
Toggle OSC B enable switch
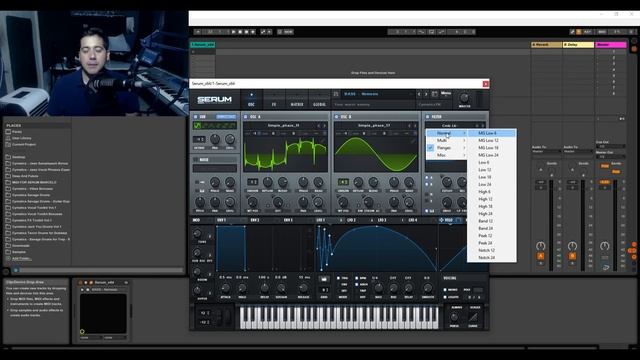(336, 117)
